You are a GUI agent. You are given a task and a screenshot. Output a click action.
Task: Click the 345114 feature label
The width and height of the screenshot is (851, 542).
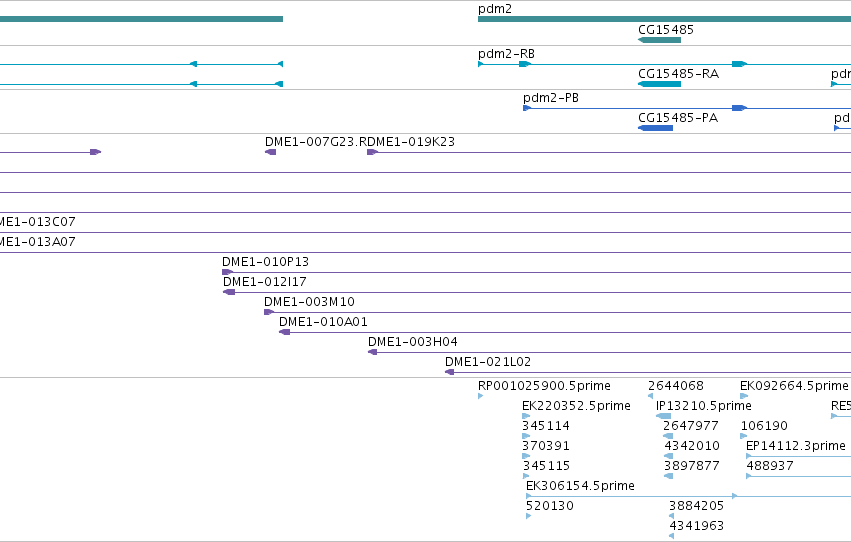click(x=546, y=426)
